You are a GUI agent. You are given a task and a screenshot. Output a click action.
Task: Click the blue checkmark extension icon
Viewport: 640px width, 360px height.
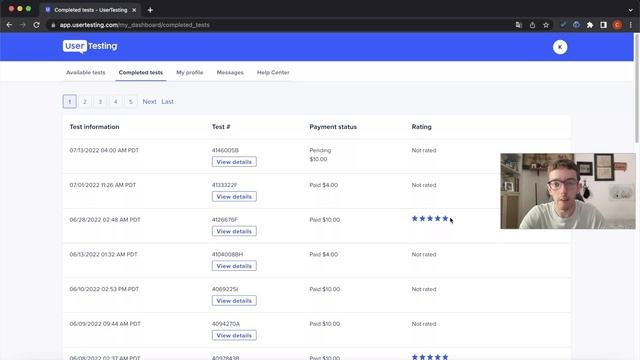tap(563, 25)
